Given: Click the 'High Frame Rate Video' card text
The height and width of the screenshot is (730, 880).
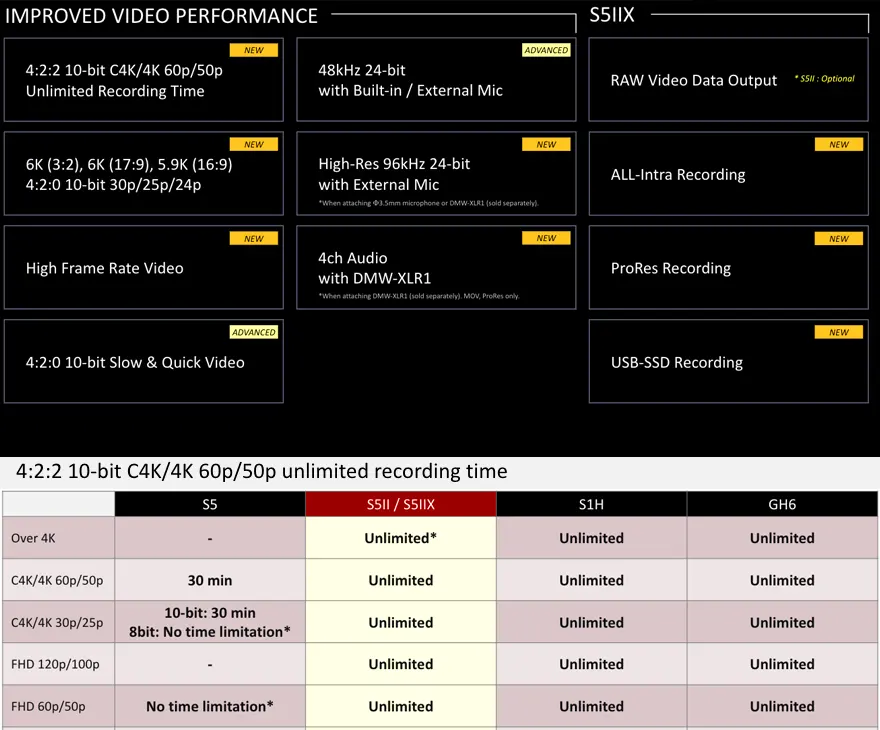Looking at the screenshot, I should (x=104, y=268).
